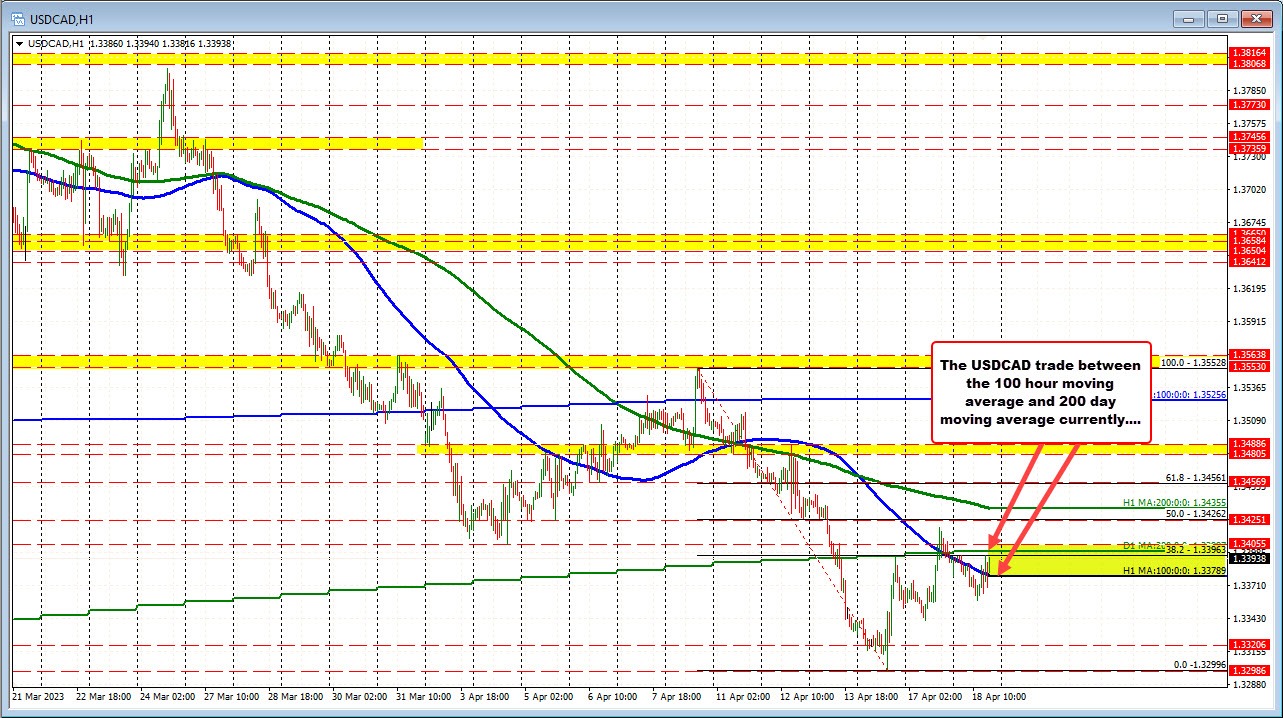Image resolution: width=1283 pixels, height=718 pixels.
Task: Click the Fibonacci label 0.0 - 1.32996
Action: coord(1199,664)
